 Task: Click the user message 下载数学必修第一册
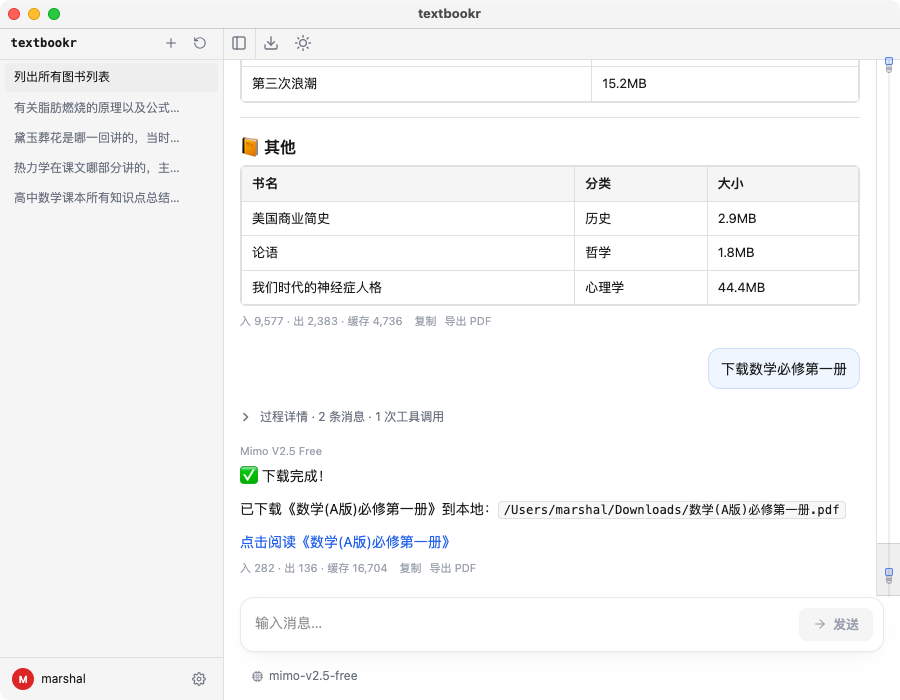coord(783,369)
